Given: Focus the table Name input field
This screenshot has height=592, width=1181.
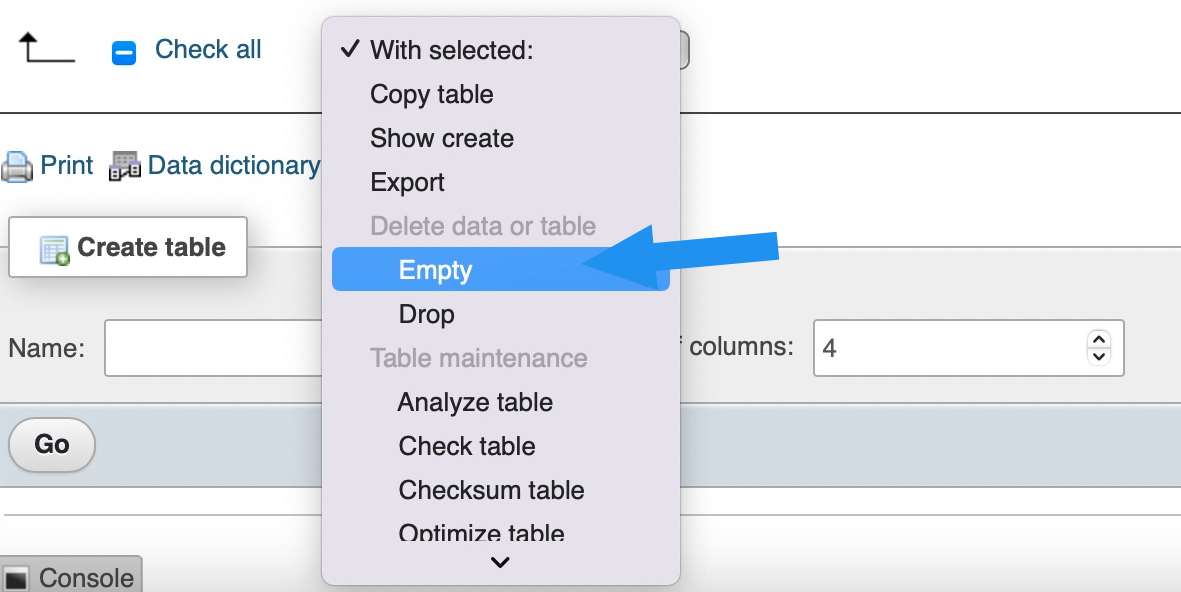Looking at the screenshot, I should pyautogui.click(x=215, y=348).
